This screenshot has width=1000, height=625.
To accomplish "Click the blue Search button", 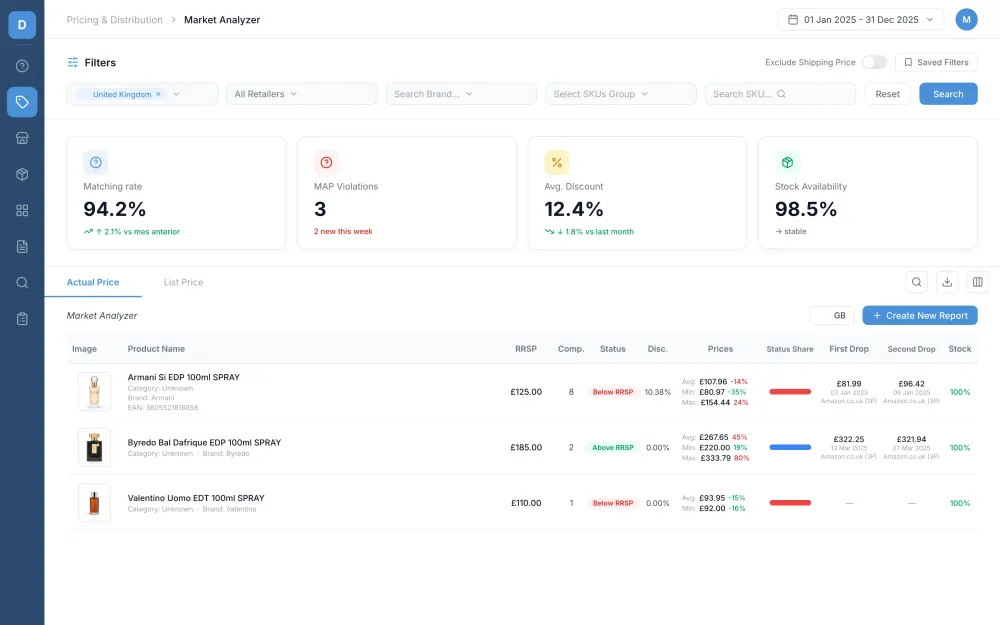I will pyautogui.click(x=948, y=94).
